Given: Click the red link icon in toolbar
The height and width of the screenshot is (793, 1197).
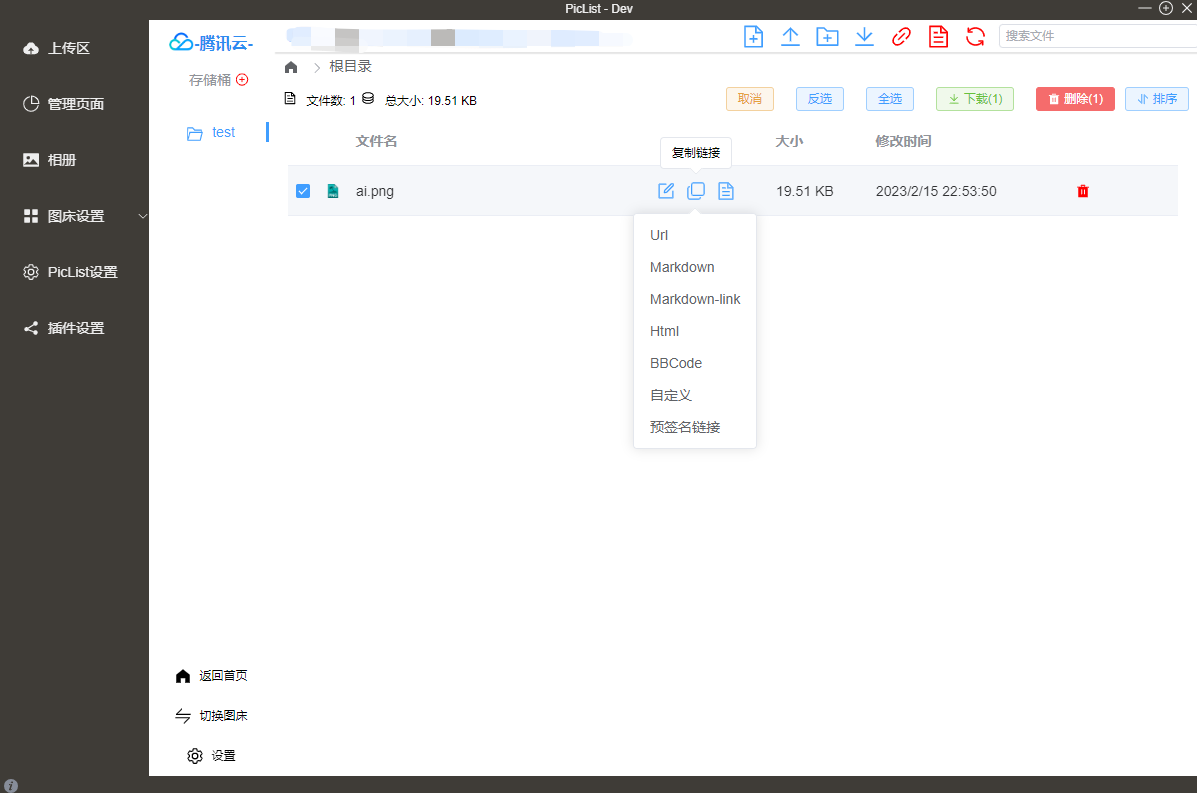Looking at the screenshot, I should pyautogui.click(x=901, y=37).
